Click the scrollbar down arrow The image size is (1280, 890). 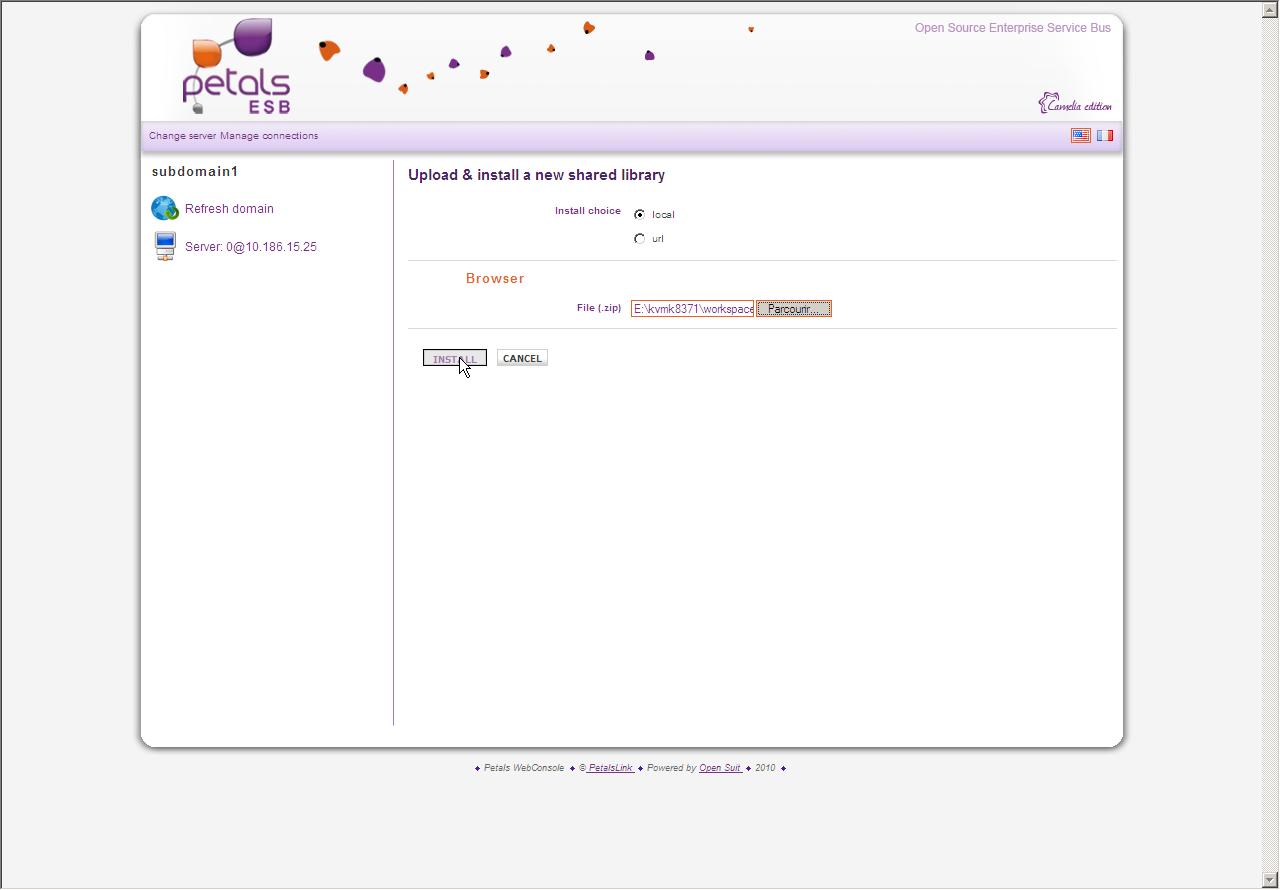click(x=1271, y=880)
